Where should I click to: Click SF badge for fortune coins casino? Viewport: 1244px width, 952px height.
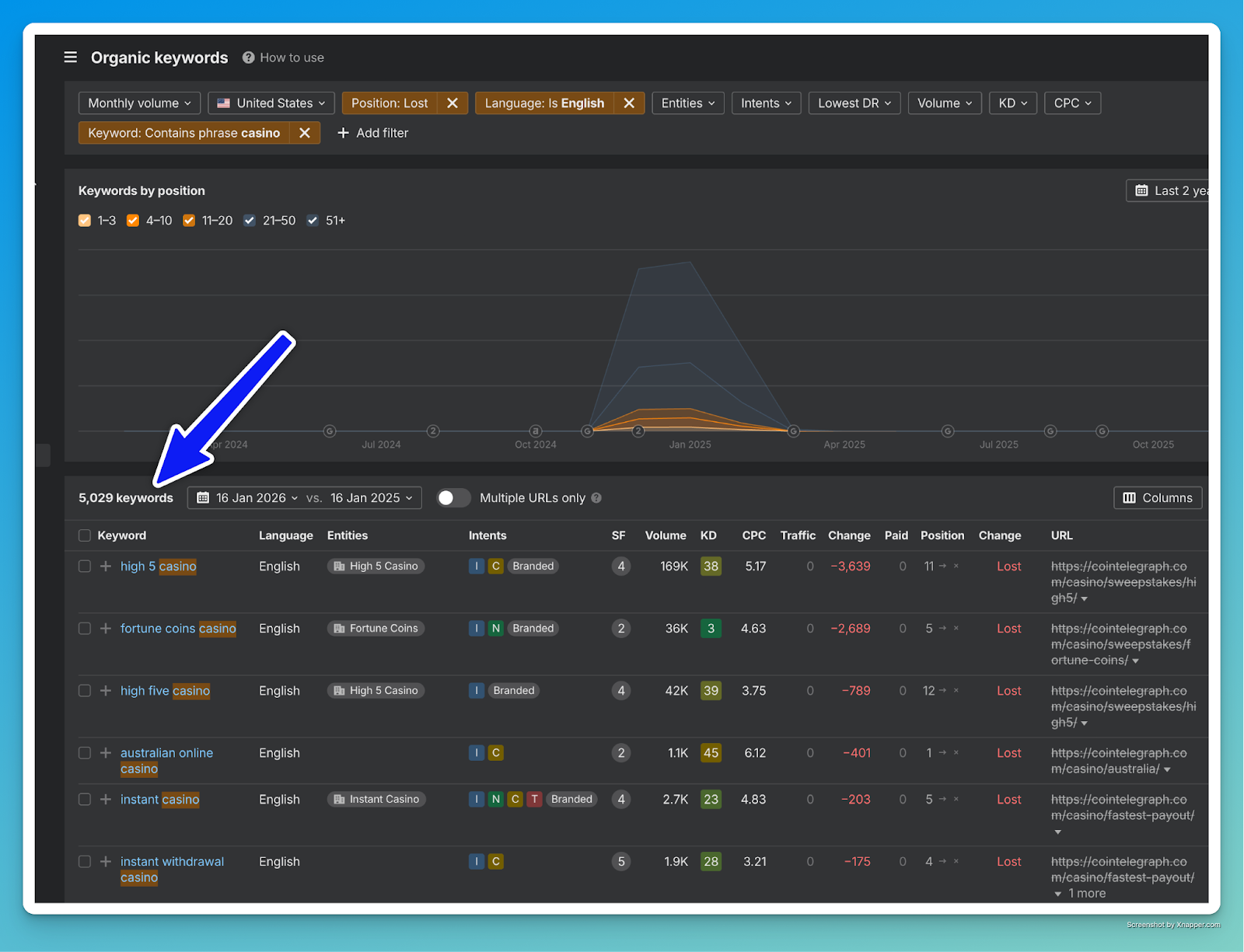(x=620, y=629)
